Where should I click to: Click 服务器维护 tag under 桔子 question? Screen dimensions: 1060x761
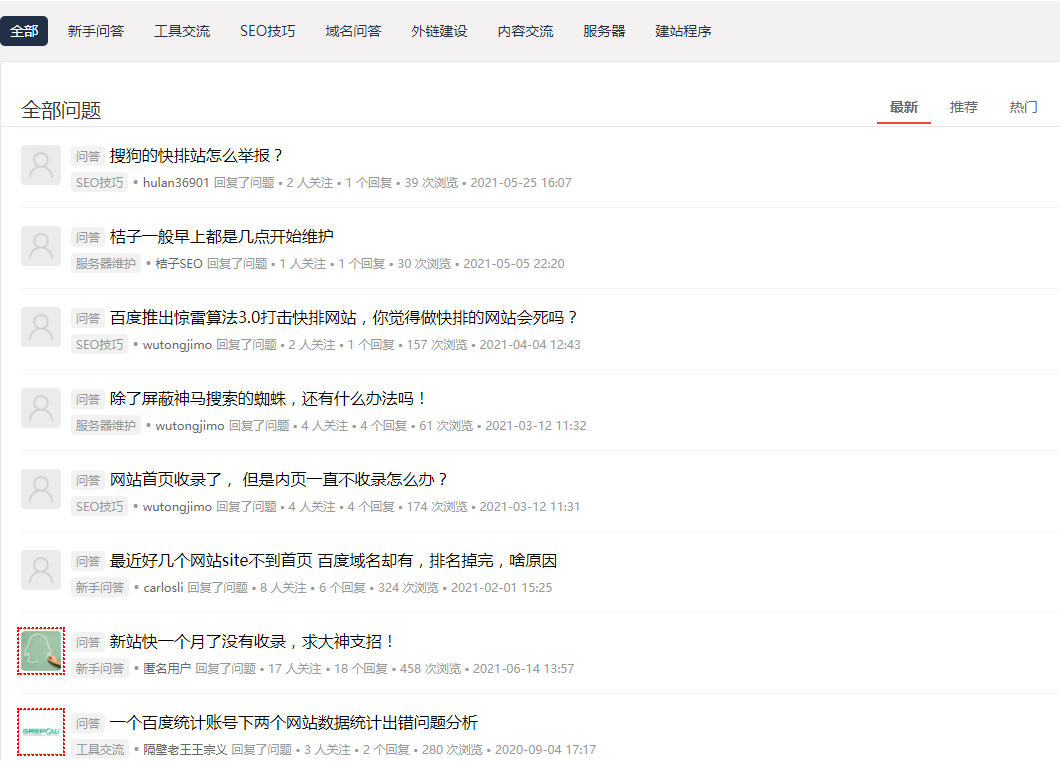click(x=106, y=264)
